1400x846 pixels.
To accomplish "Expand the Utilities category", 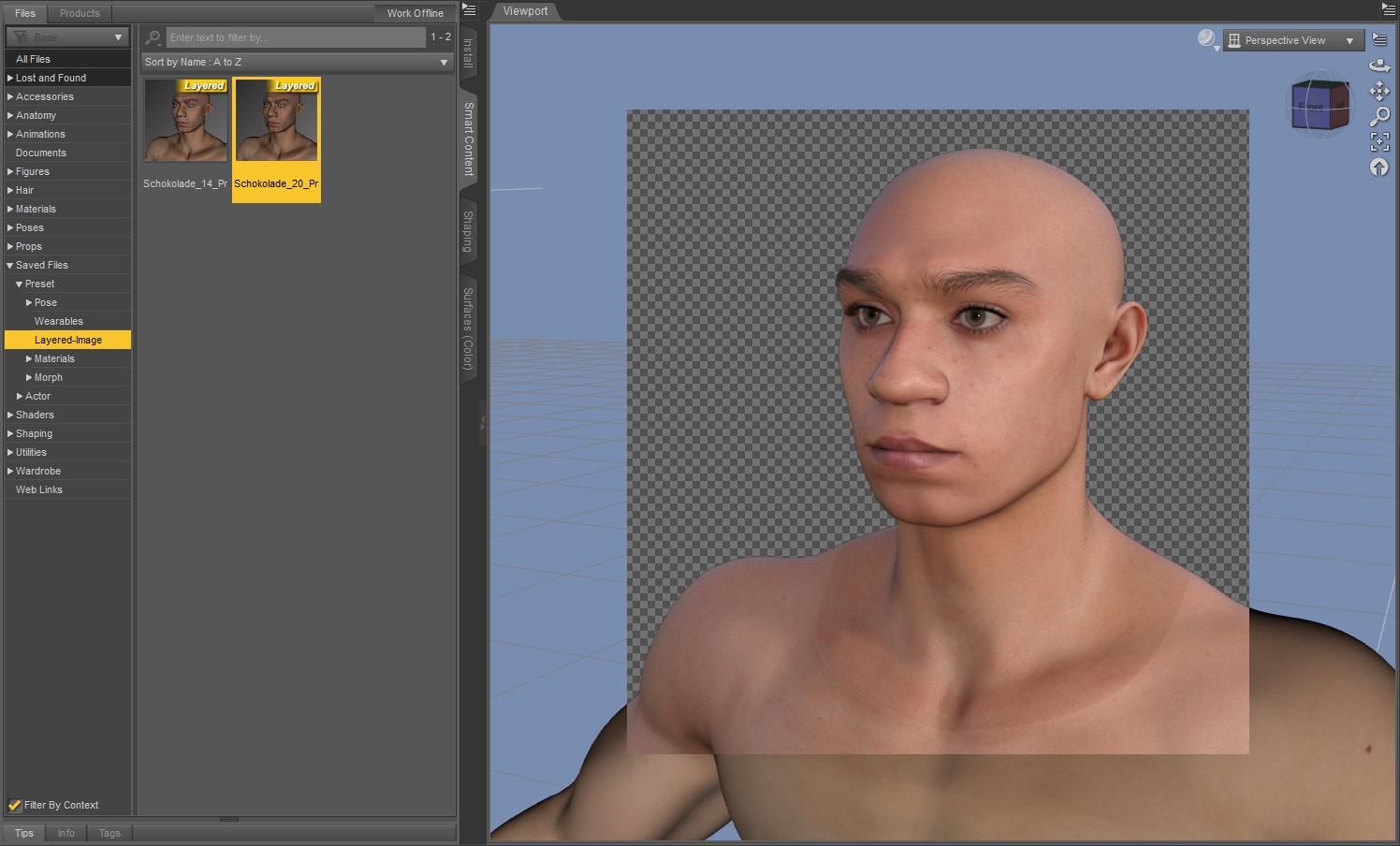I will click(10, 452).
